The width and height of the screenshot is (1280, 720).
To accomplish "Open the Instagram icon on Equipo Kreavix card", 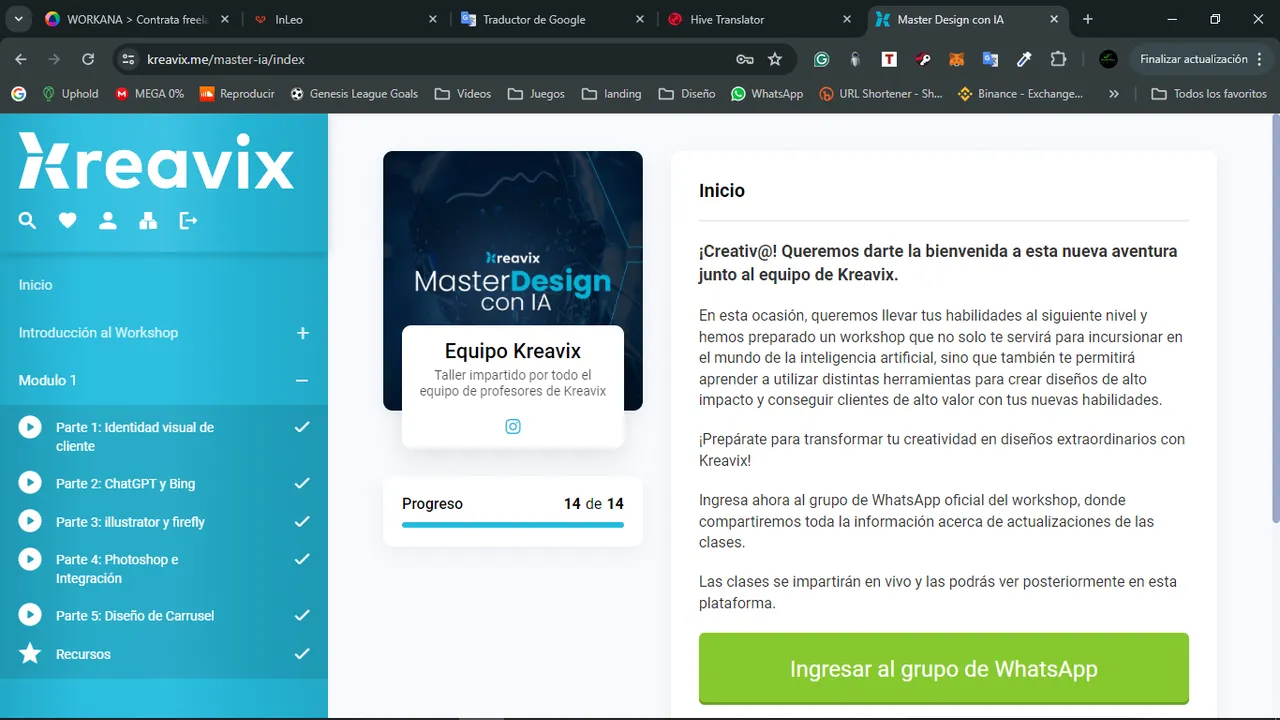I will [x=513, y=427].
